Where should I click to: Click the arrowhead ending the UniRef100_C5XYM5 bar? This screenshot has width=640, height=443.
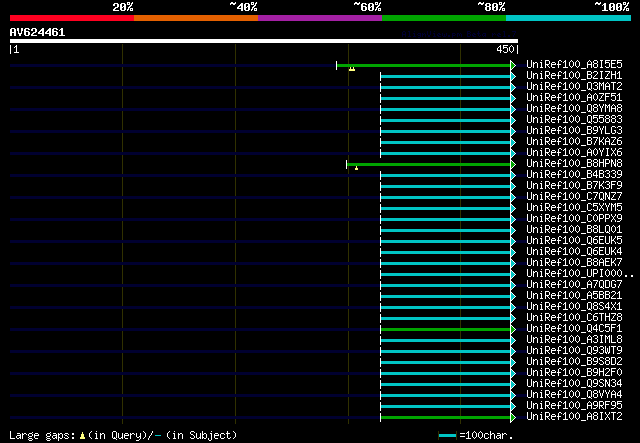[x=513, y=208]
